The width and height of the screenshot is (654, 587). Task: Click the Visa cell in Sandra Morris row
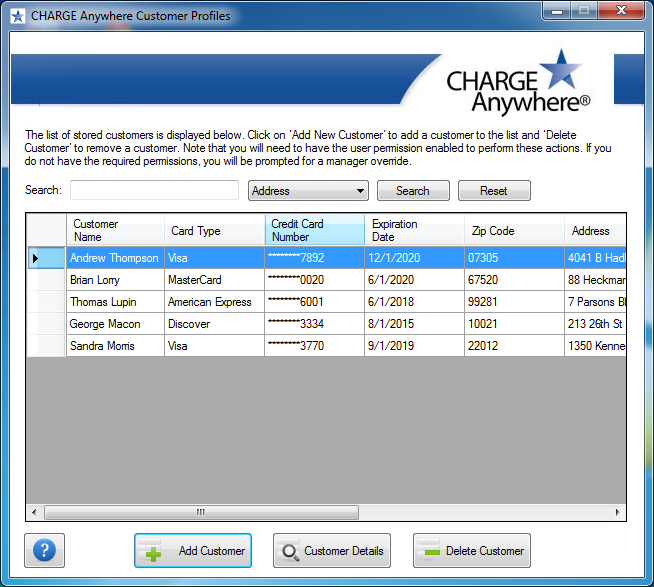pos(214,346)
